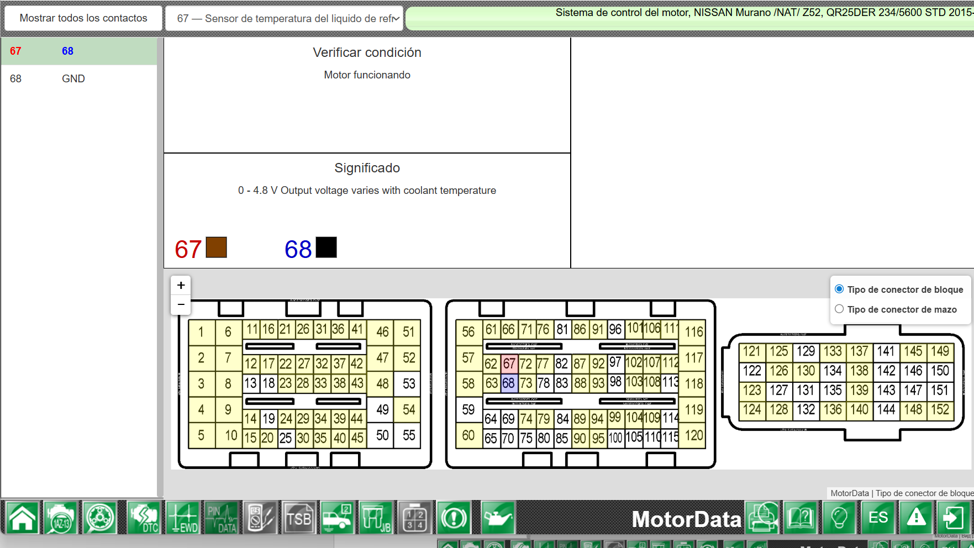Click the 'Sistema de control del motor' title bar
974x548 pixels.
(690, 18)
